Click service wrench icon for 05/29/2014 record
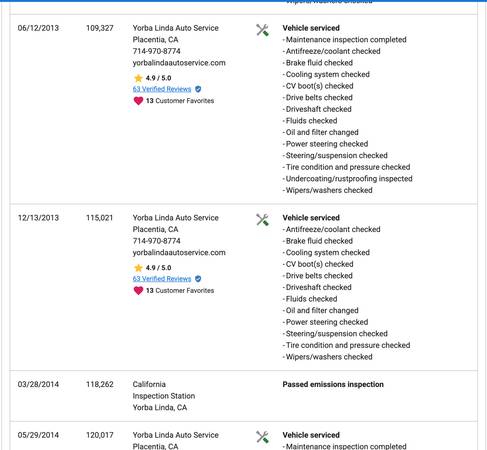Image resolution: width=487 pixels, height=450 pixels. click(x=262, y=437)
